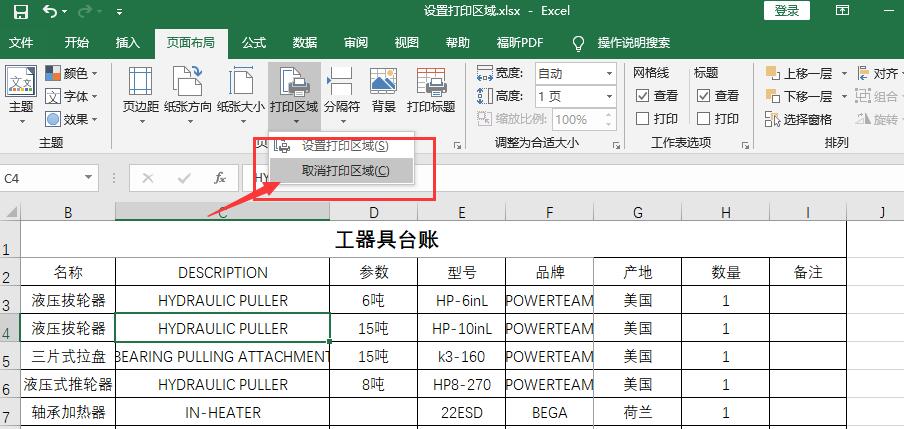Click the BEGA brand cell
Image resolution: width=904 pixels, height=429 pixels.
(549, 412)
